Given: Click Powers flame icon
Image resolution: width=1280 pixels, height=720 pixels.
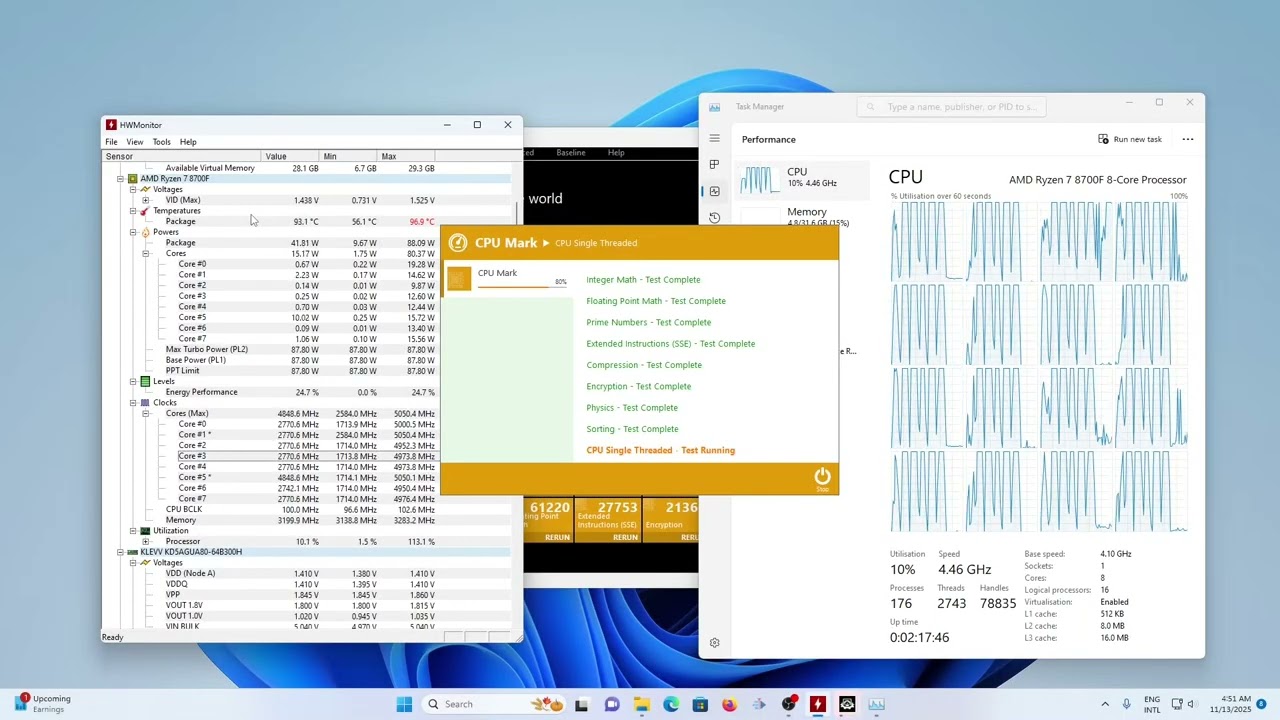Looking at the screenshot, I should coord(145,232).
